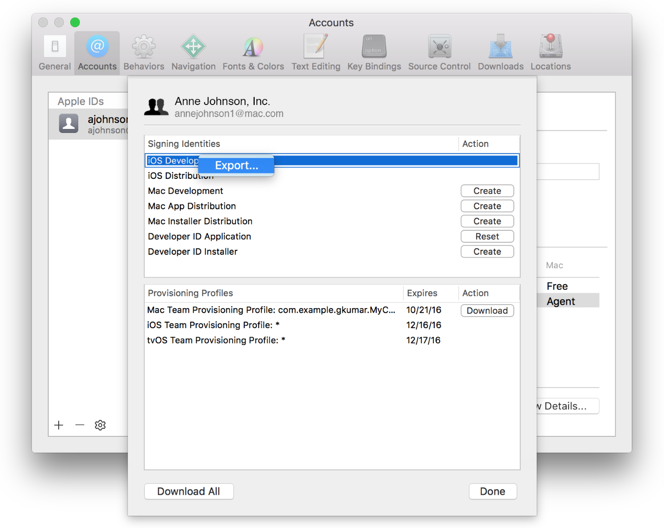Select the Mac Development row label

click(185, 191)
